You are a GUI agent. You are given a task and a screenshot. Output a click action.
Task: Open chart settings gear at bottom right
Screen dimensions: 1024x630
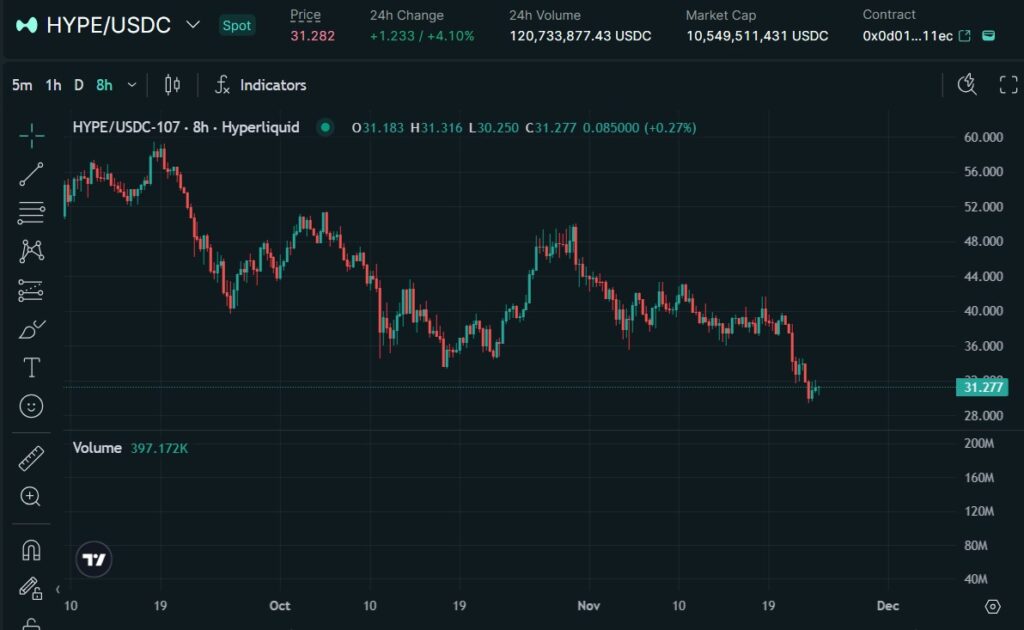click(x=992, y=606)
